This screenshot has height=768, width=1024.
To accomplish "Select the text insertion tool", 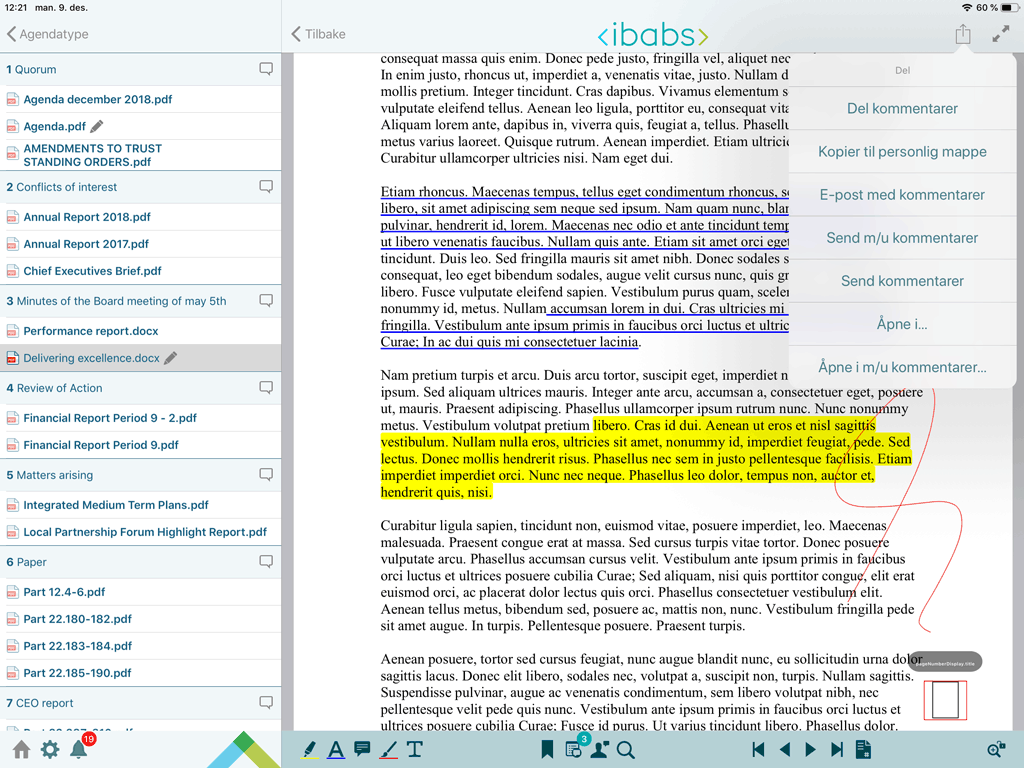I will coord(415,749).
